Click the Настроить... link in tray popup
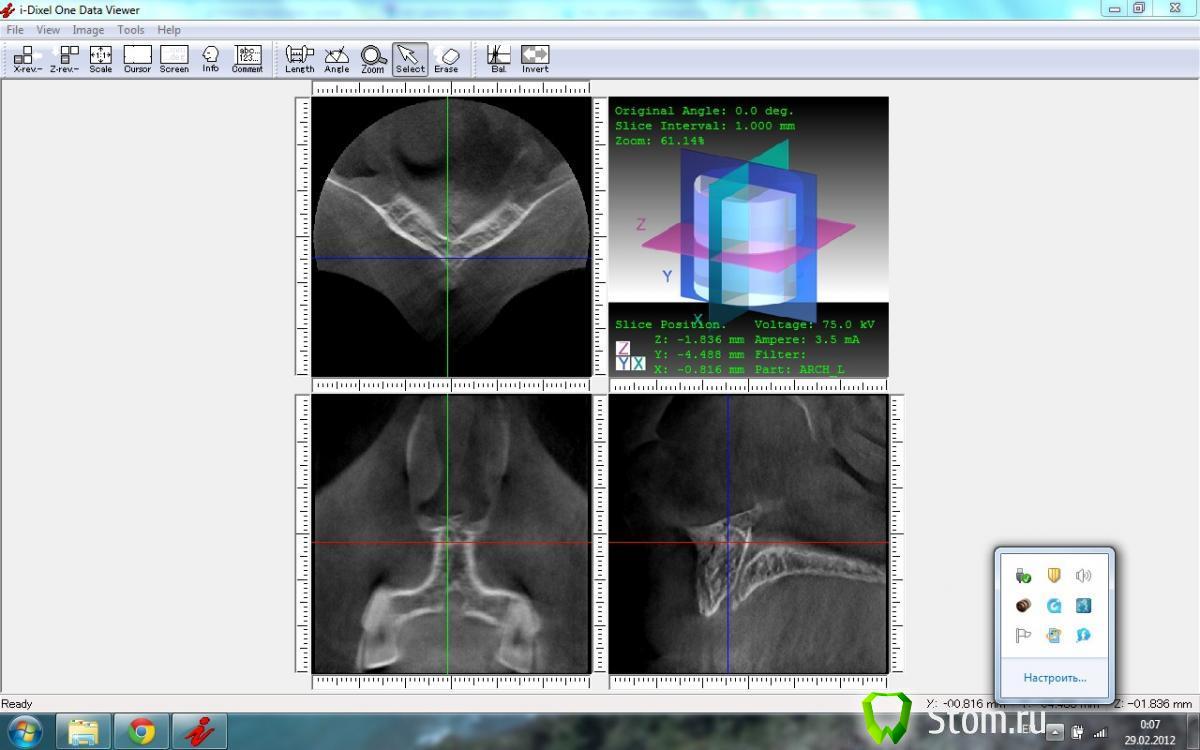 [x=1054, y=678]
